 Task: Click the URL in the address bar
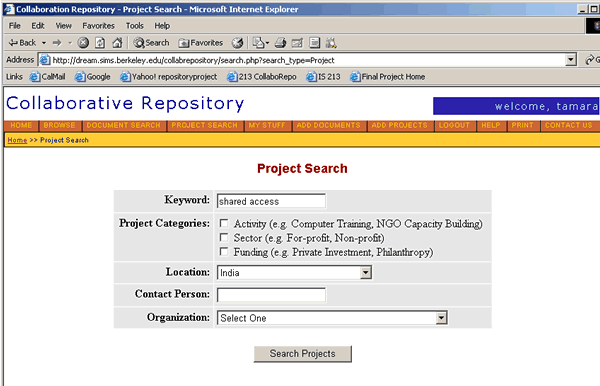coord(193,60)
